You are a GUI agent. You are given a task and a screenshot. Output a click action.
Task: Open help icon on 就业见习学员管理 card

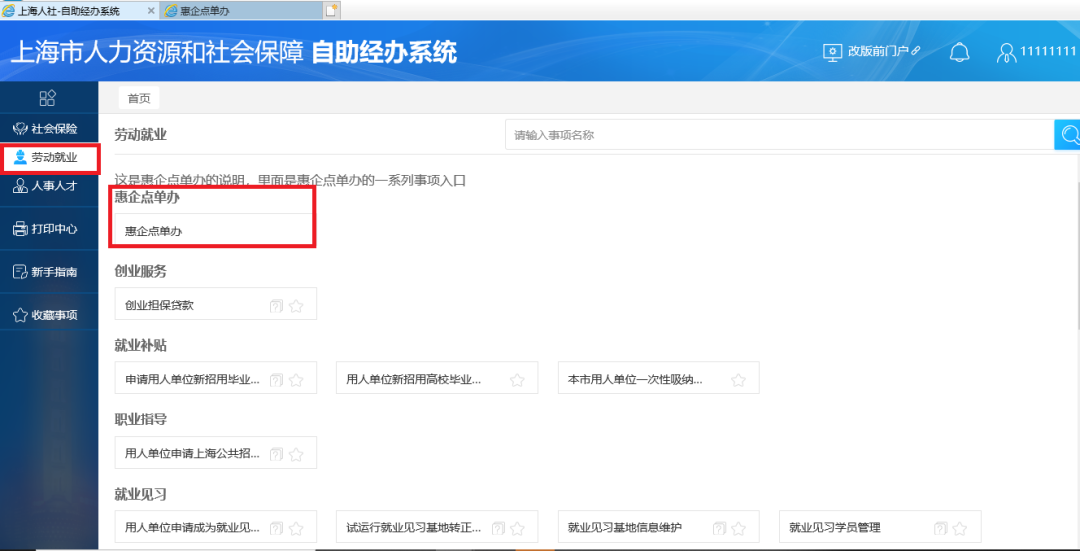(x=941, y=528)
